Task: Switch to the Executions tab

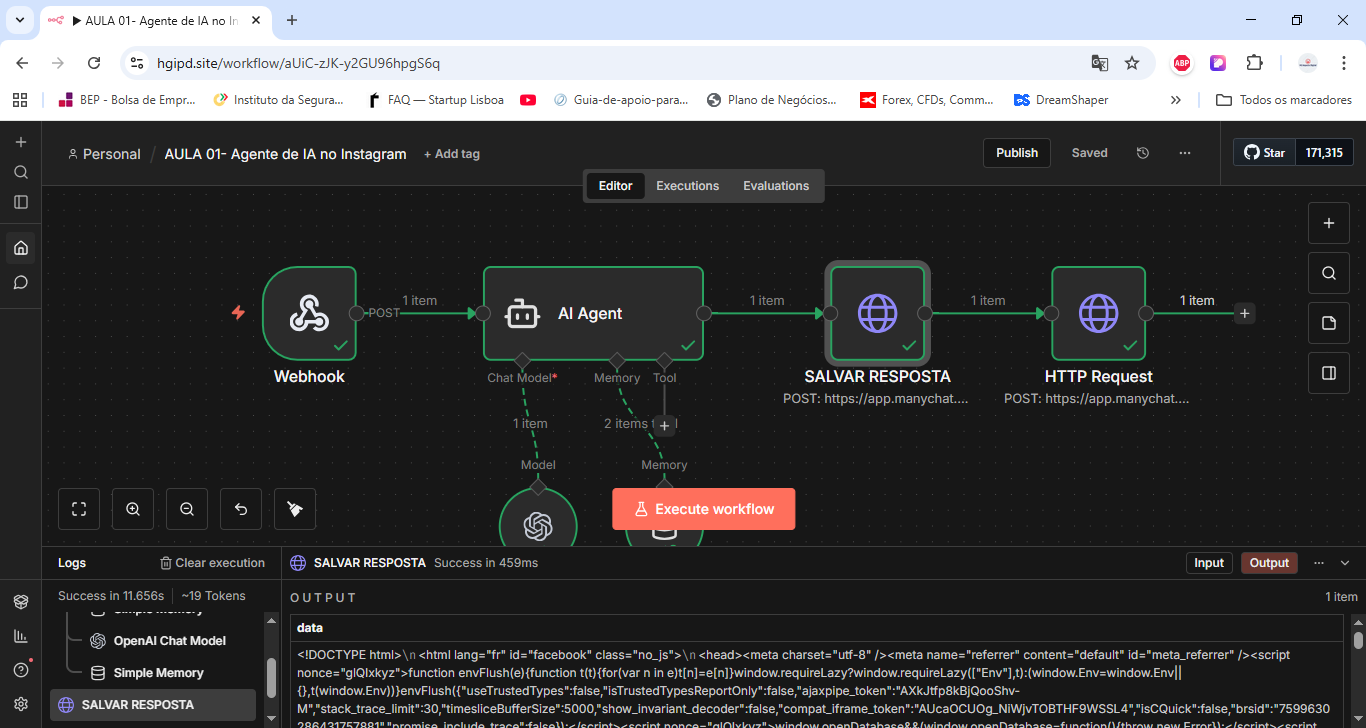Action: tap(687, 186)
